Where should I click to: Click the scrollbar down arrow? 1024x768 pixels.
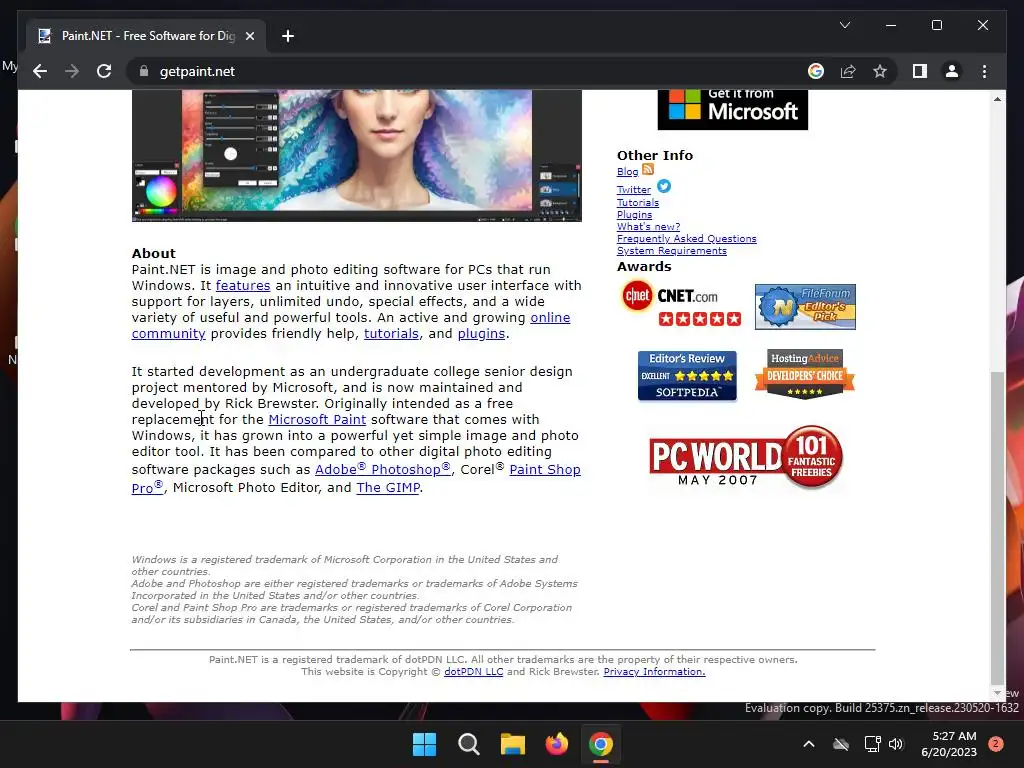tap(997, 694)
